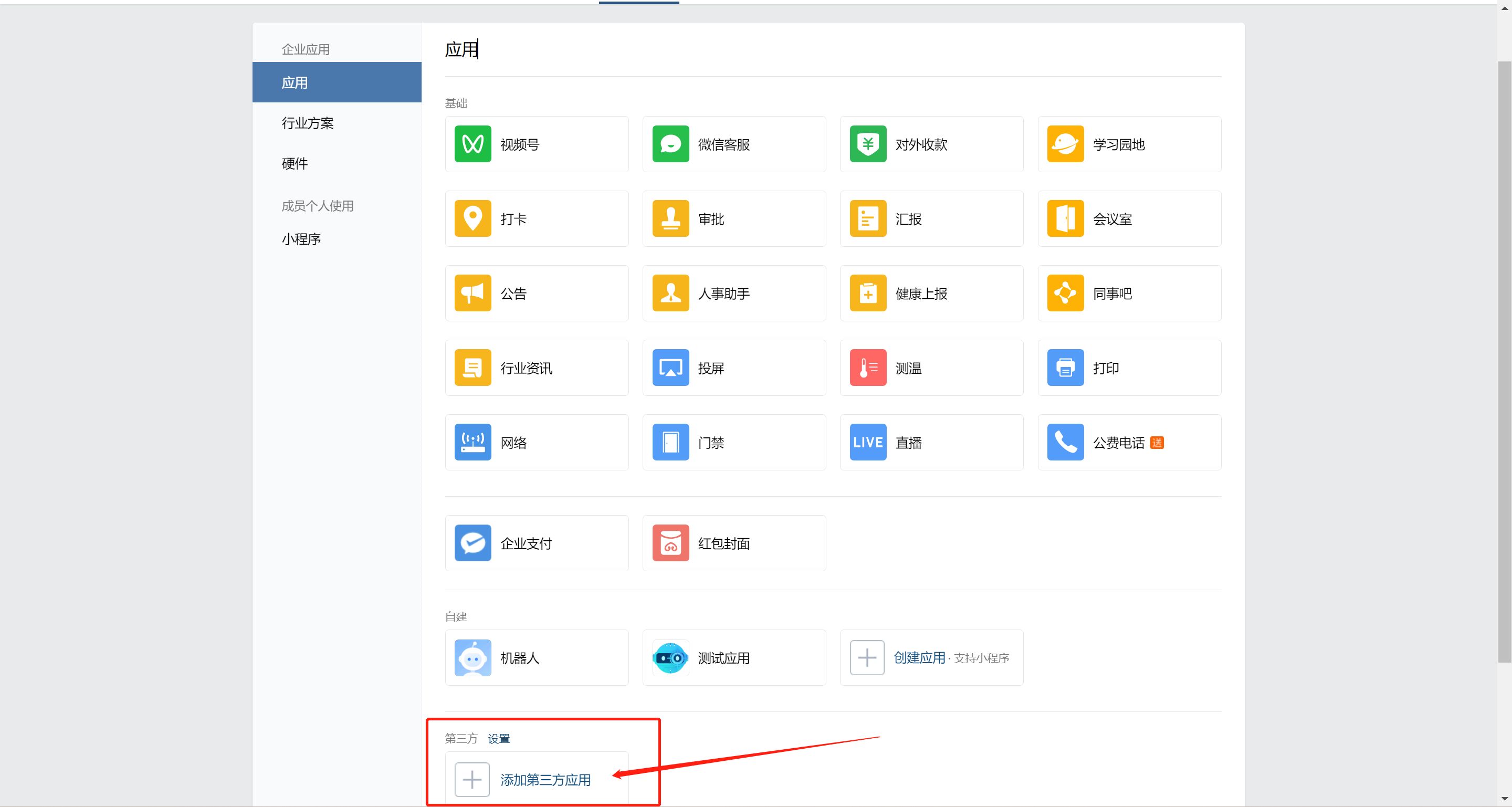
Task: Click the 学习园地 label text
Action: tap(1119, 144)
